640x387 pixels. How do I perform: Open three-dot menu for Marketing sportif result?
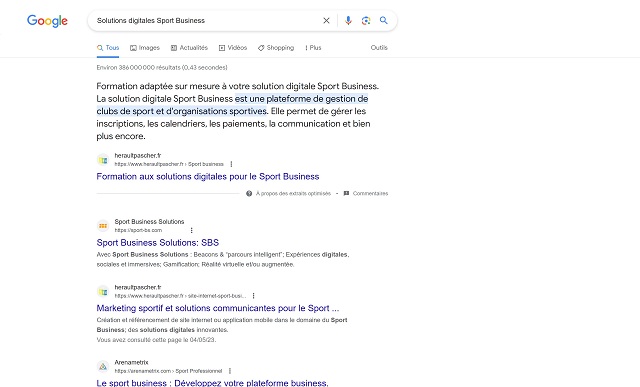[x=253, y=296]
